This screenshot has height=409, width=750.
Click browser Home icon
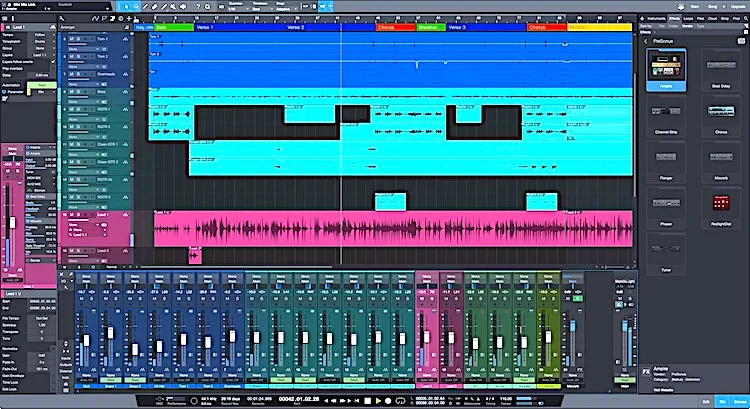643,18
